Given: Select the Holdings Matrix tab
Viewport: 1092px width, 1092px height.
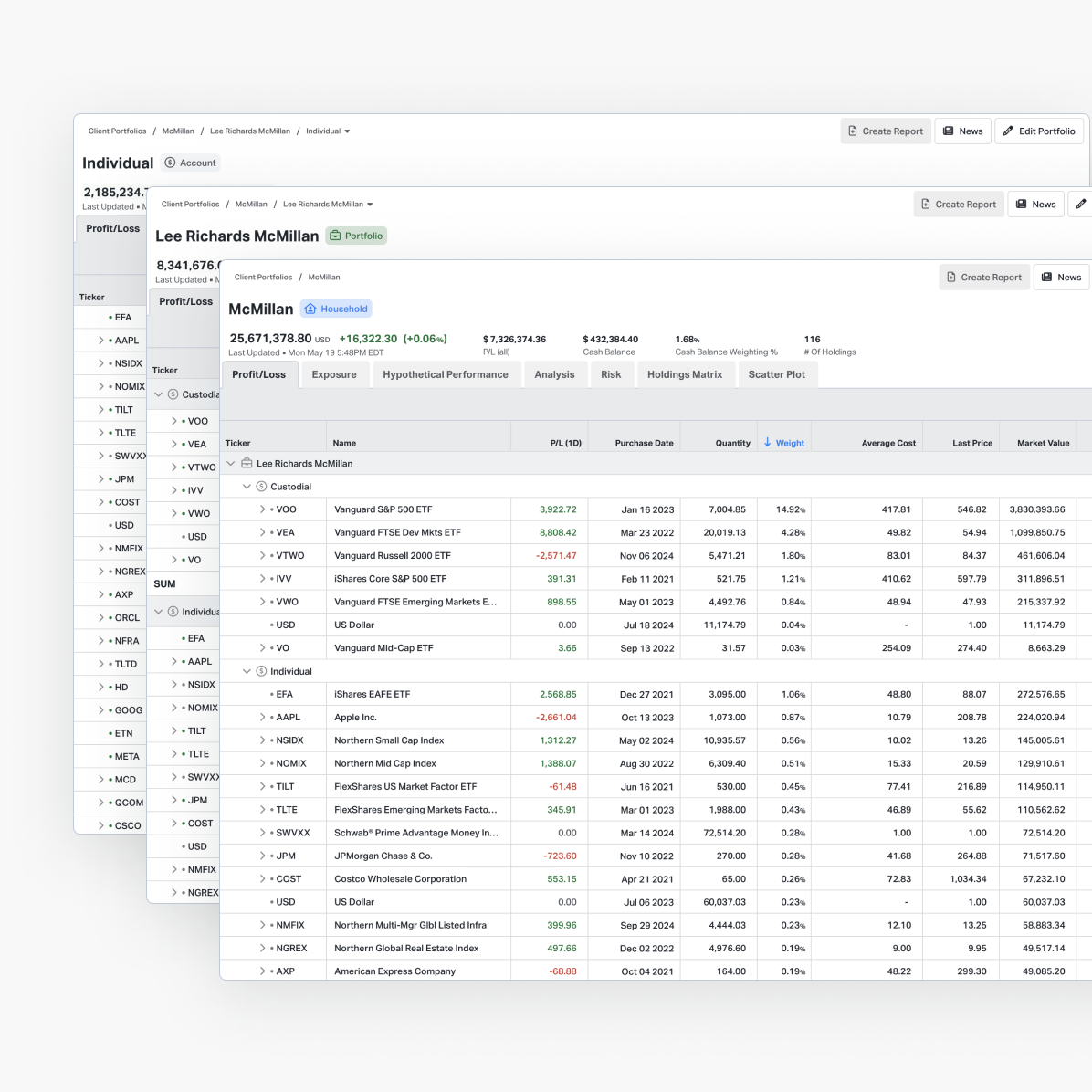Looking at the screenshot, I should click(684, 374).
